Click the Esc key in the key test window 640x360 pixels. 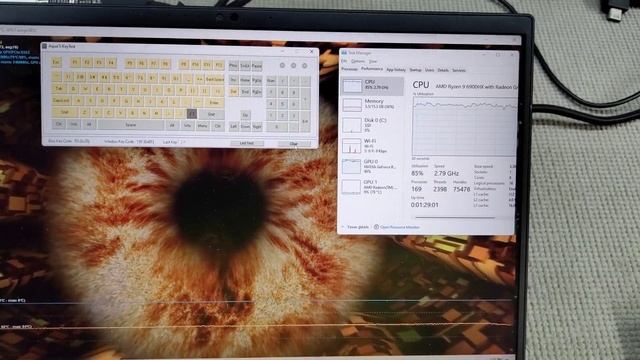tap(56, 62)
